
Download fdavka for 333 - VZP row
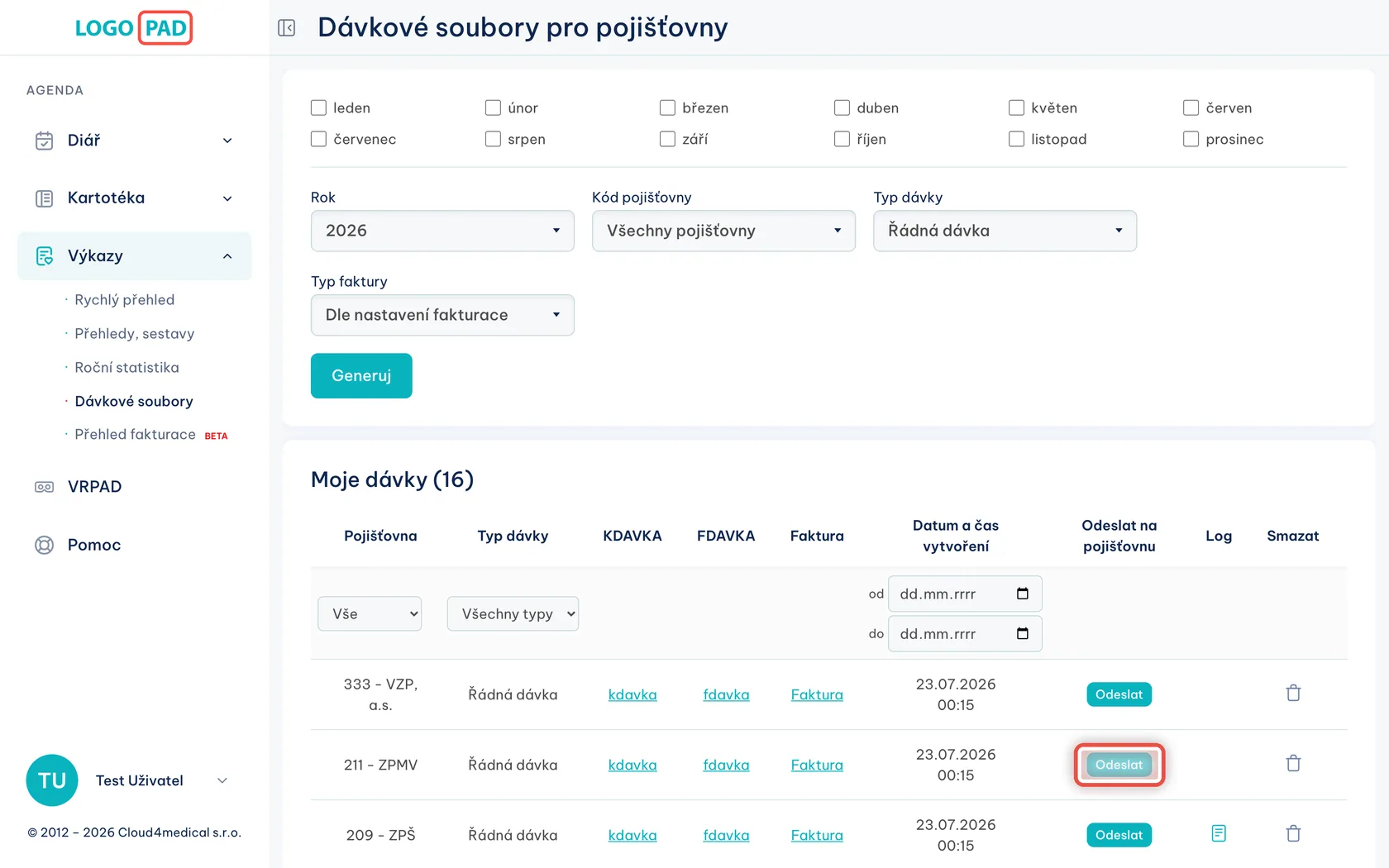(x=726, y=694)
